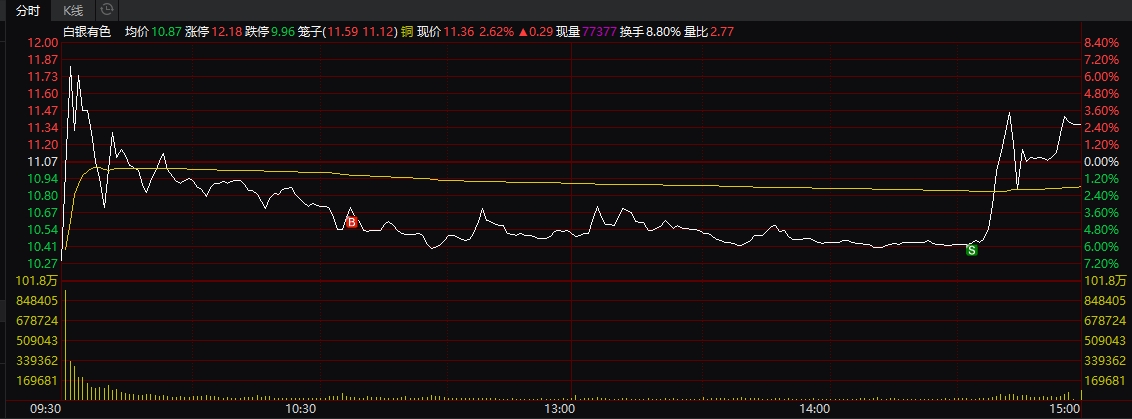Click the 10.27 price axis label
The width and height of the screenshot is (1132, 419).
[x=43, y=264]
